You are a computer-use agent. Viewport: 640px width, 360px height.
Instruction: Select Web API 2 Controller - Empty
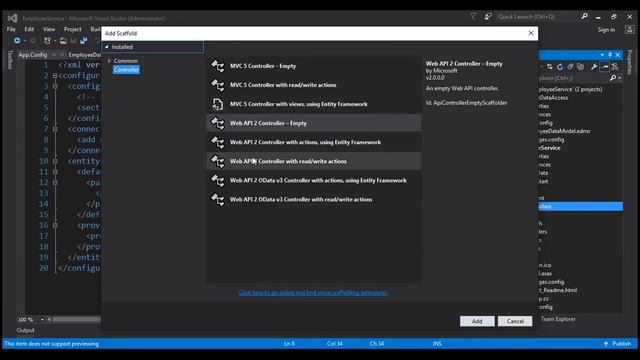(x=313, y=123)
